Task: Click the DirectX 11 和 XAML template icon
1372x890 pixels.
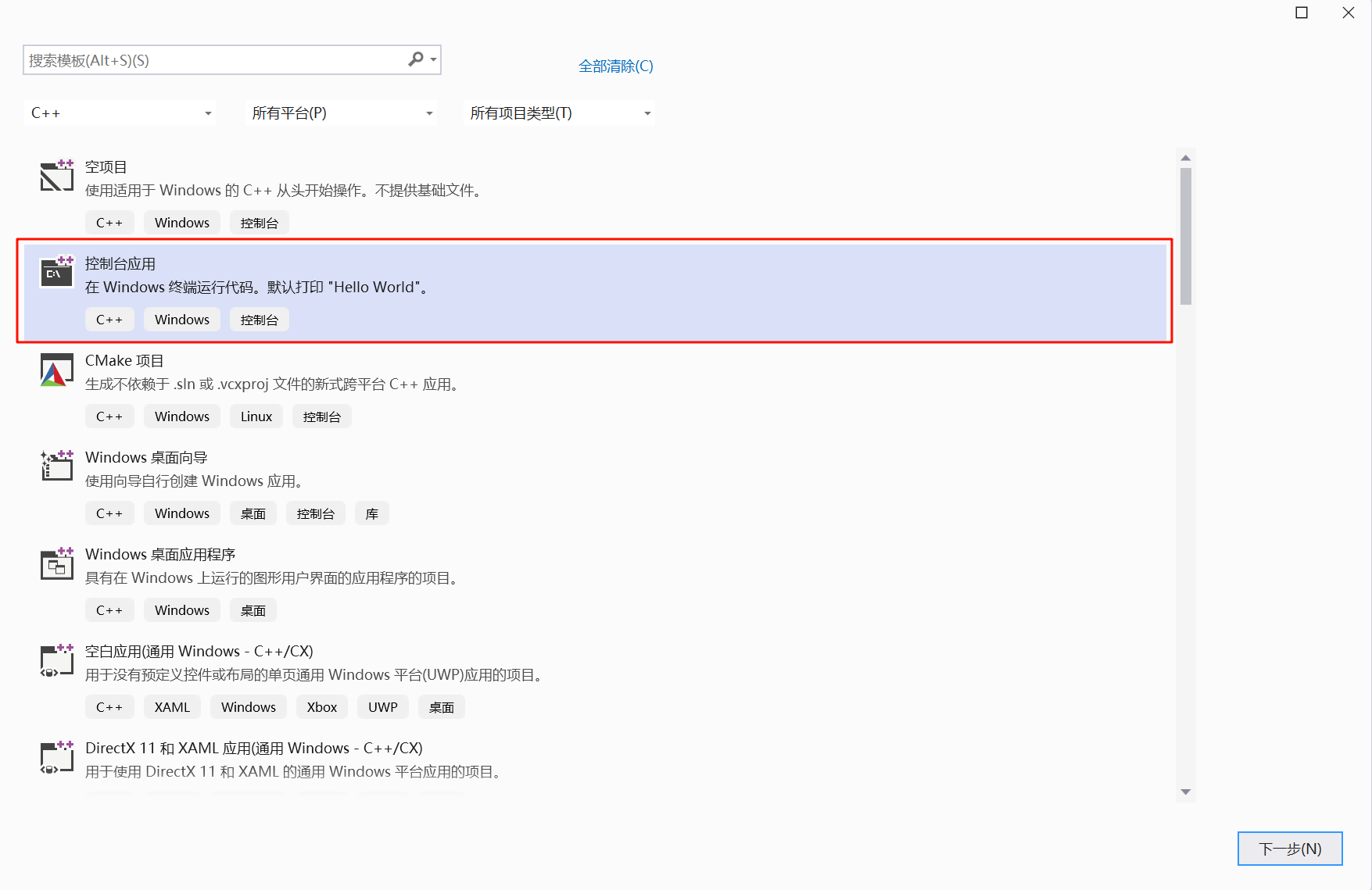Action: pyautogui.click(x=56, y=757)
